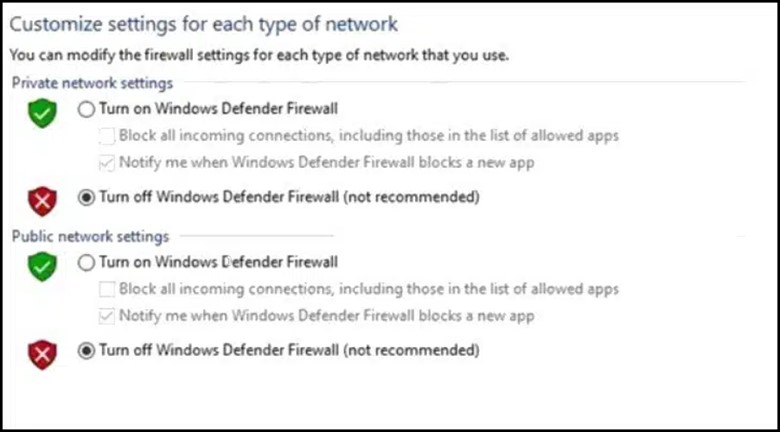Viewport: 780px width, 432px height.
Task: Toggle Notify me checkbox under Private network settings
Action: pos(107,162)
